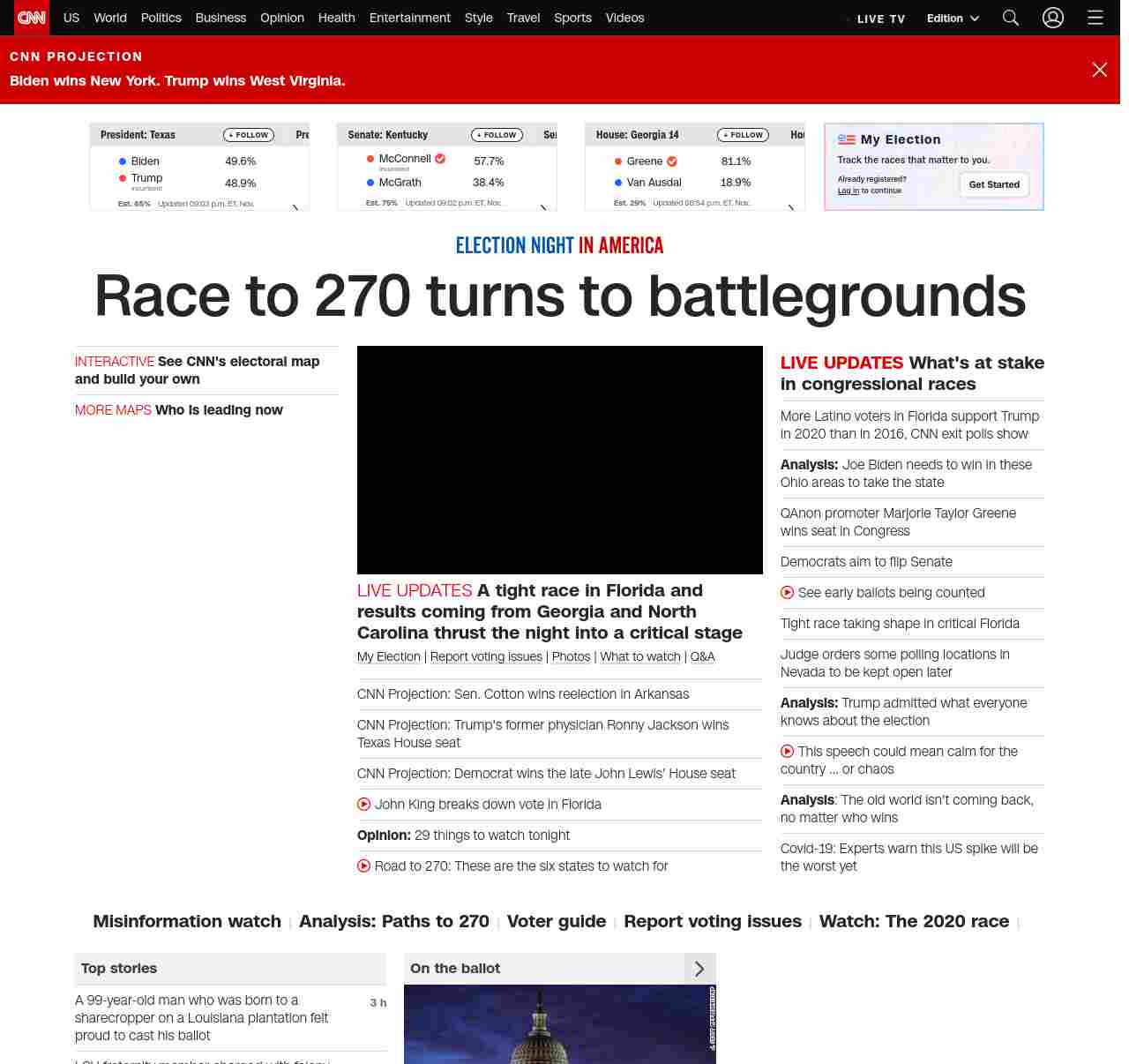
Task: Open the hamburger menu icon
Action: coord(1095,18)
